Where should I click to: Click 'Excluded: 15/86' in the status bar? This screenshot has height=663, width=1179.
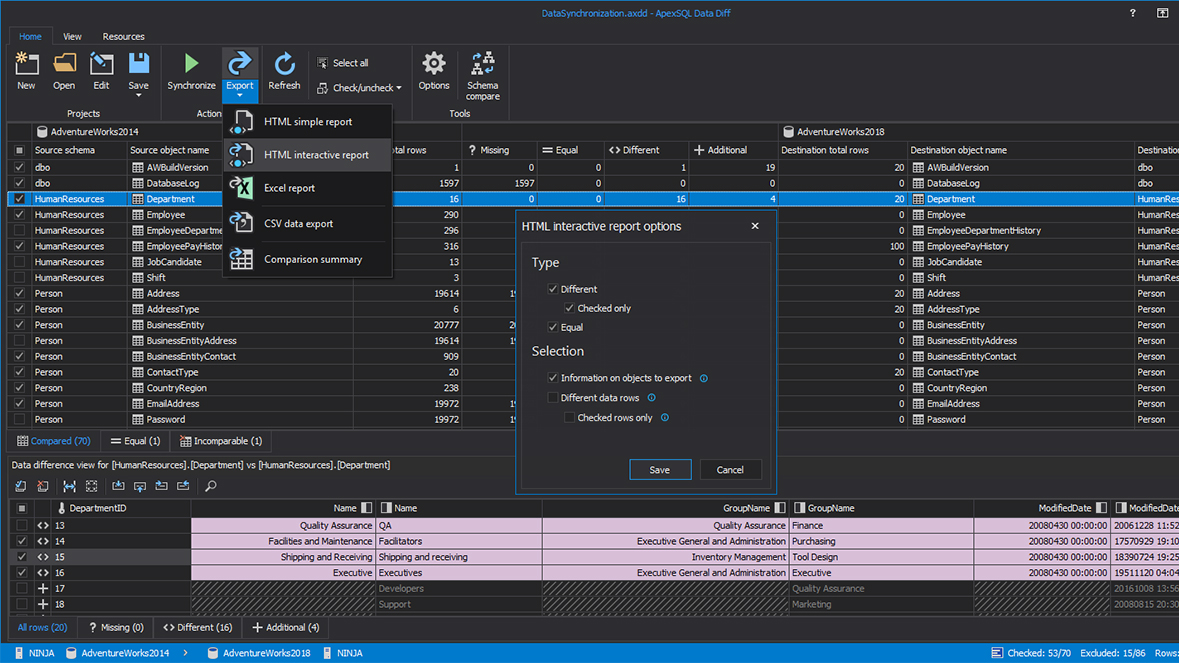pyautogui.click(x=1113, y=653)
